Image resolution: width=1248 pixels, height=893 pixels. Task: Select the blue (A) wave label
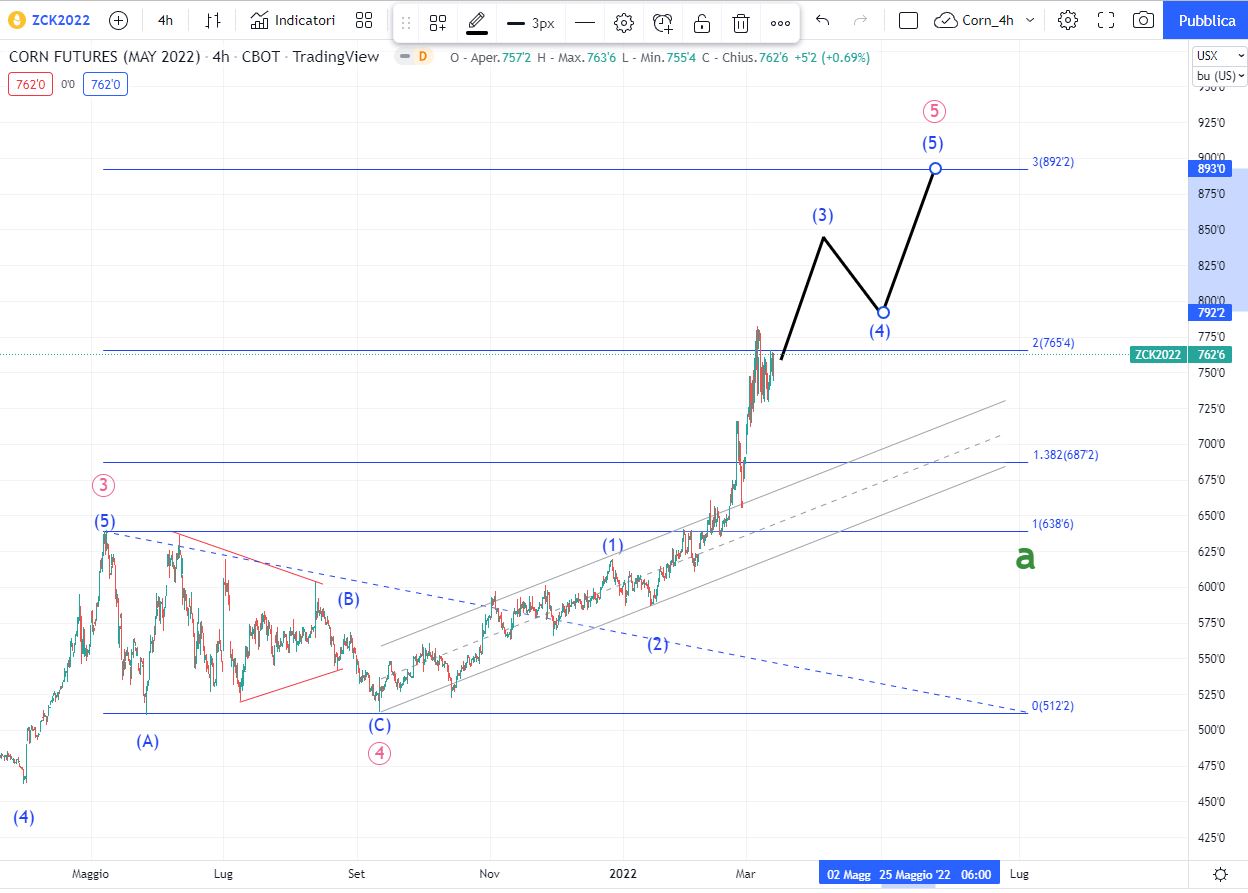click(x=148, y=741)
